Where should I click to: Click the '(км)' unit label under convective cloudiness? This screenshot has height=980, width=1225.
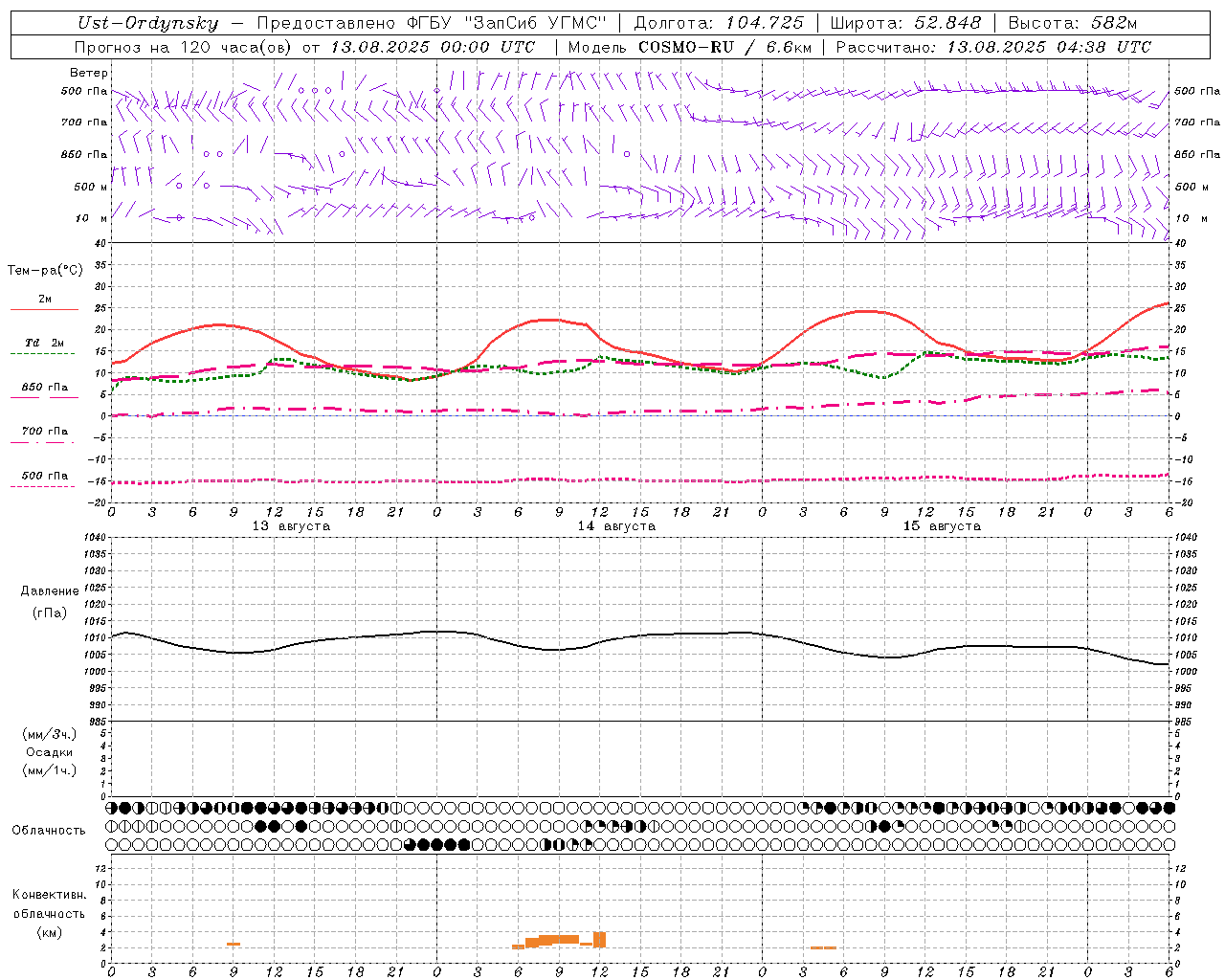pyautogui.click(x=49, y=932)
